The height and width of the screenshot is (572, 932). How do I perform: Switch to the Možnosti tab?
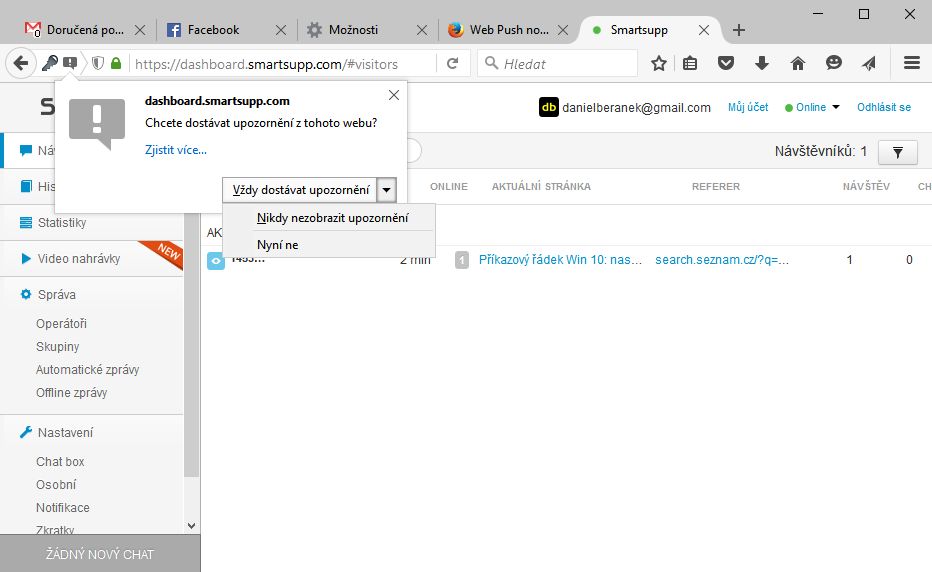click(367, 30)
